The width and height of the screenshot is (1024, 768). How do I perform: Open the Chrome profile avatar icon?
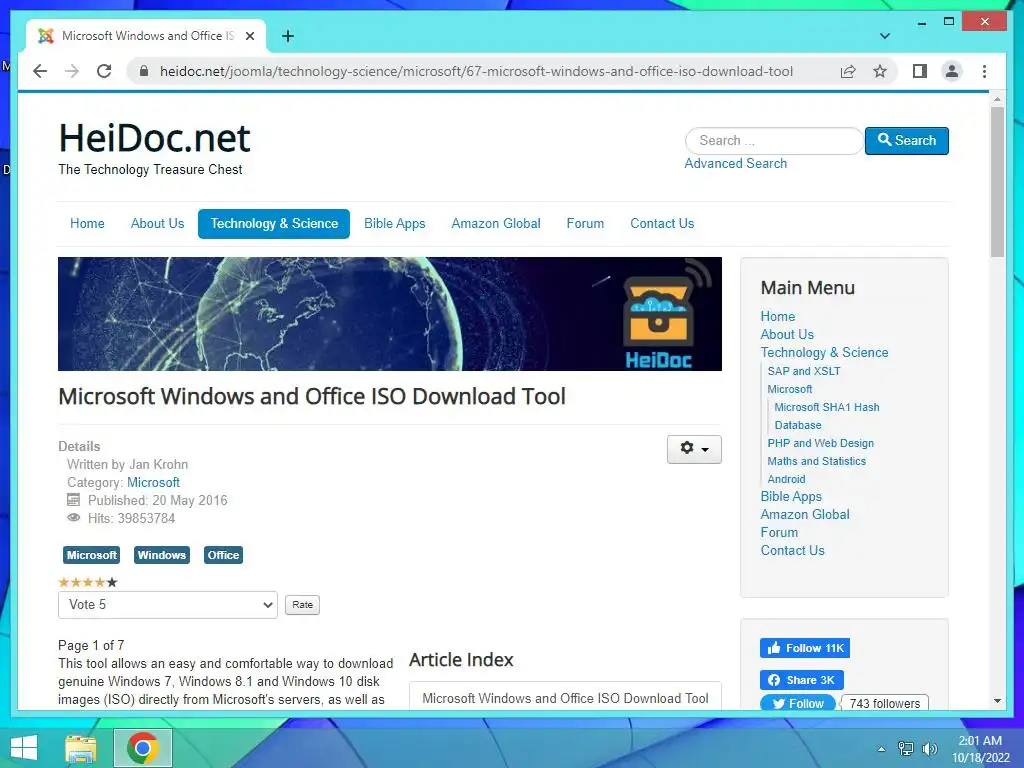click(x=952, y=71)
